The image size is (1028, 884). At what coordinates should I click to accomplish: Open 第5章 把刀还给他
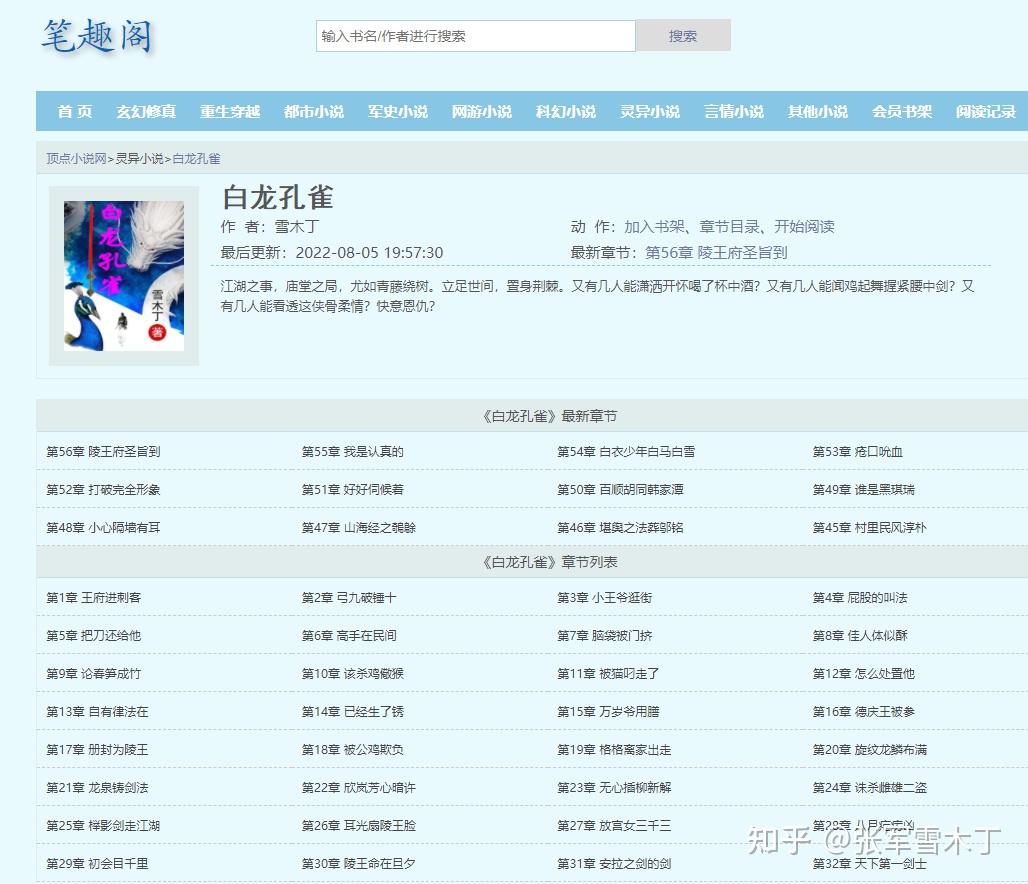(94, 636)
